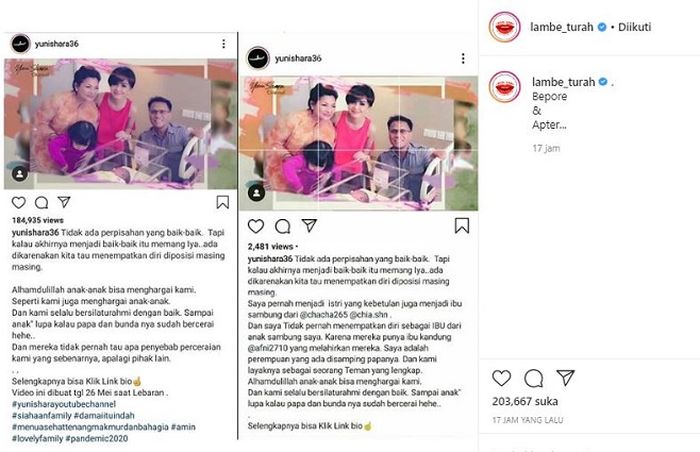Open lambe_turah profile picture in header
This screenshot has width=700, height=452.
coord(504,27)
